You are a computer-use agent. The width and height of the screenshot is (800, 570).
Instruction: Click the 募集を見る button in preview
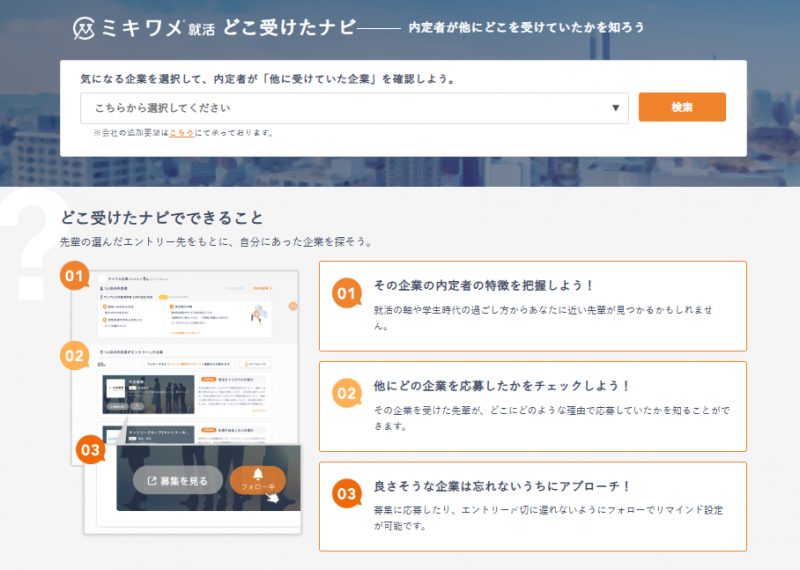point(178,481)
